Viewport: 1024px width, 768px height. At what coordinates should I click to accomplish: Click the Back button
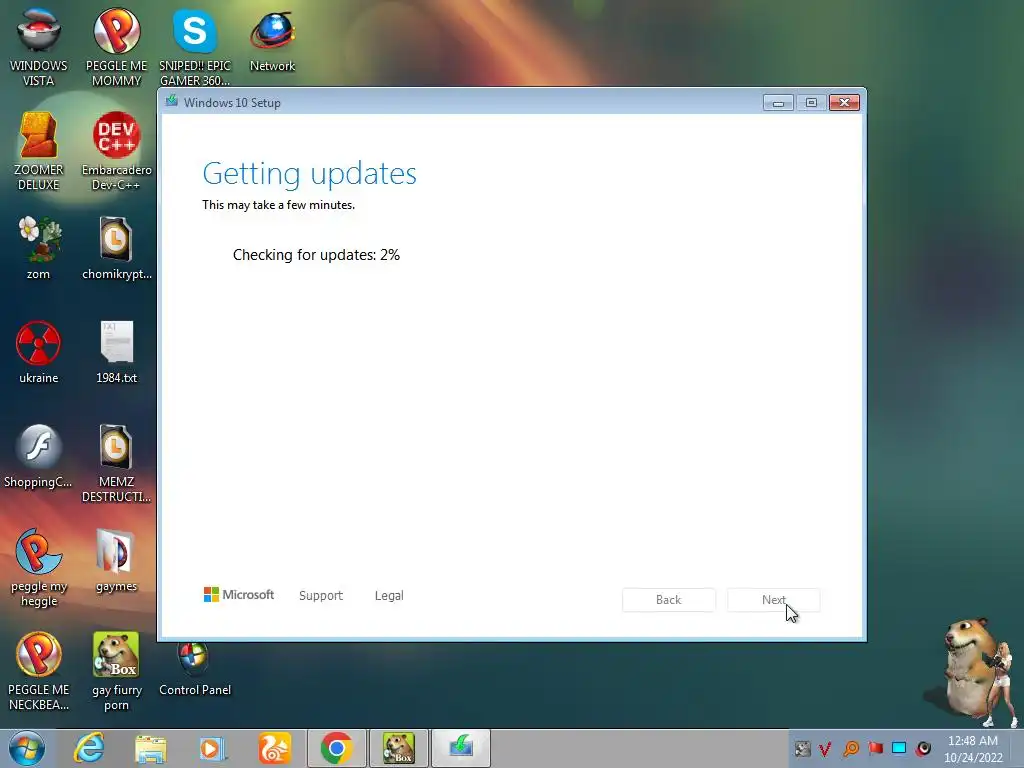[669, 600]
